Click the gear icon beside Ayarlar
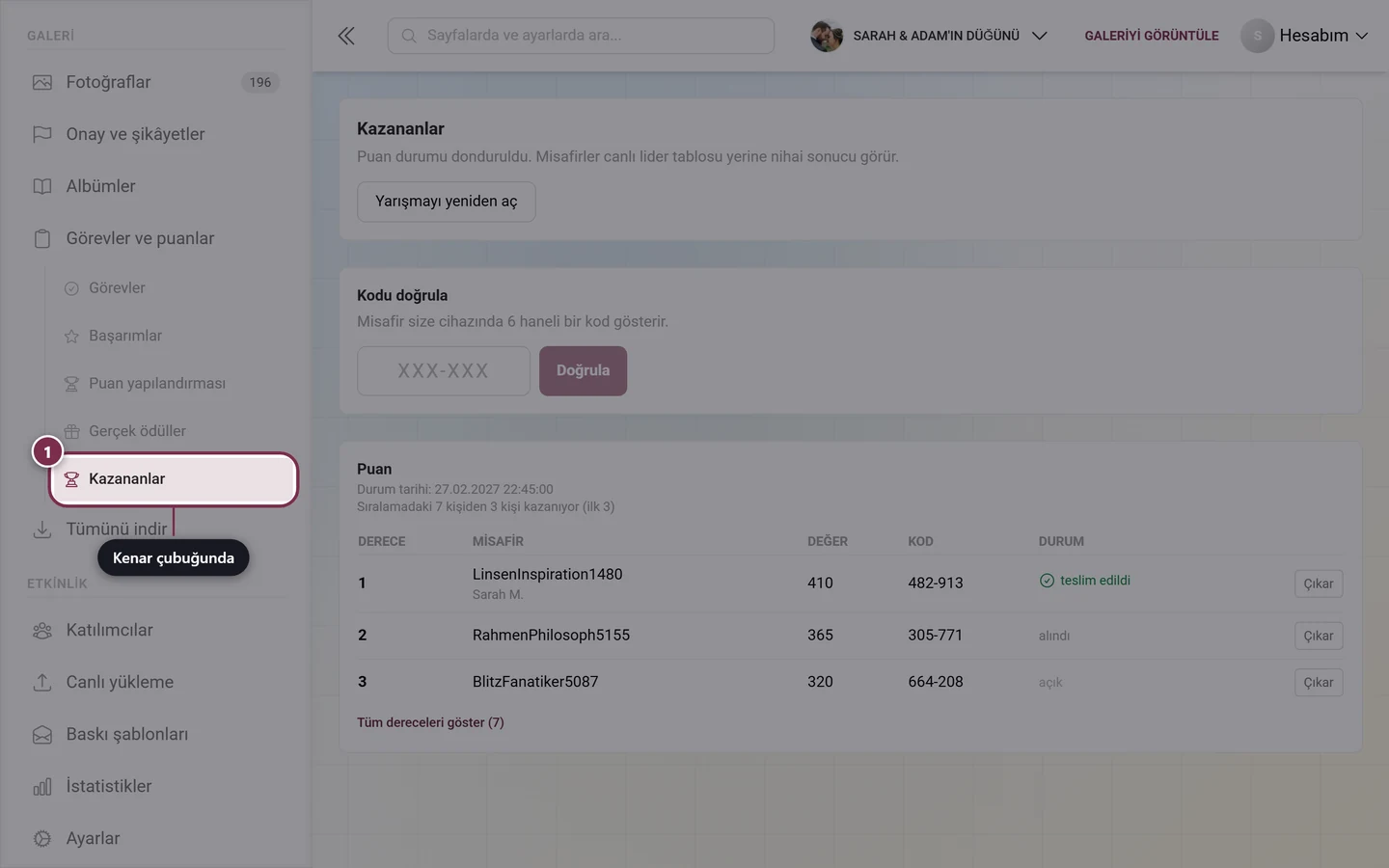1389x868 pixels. point(42,838)
